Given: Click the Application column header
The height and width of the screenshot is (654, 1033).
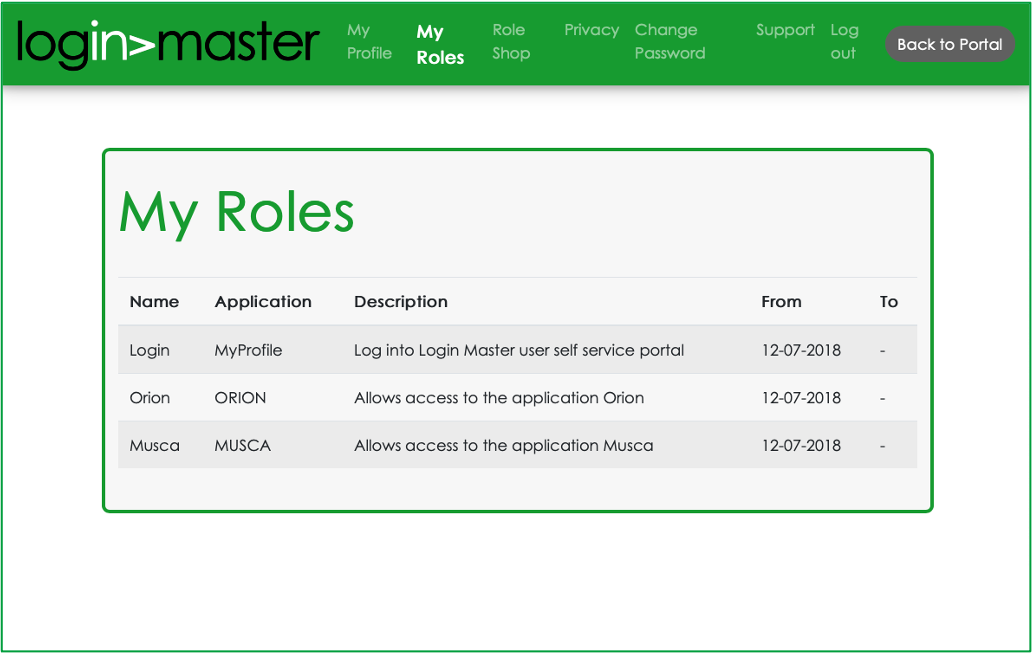Looking at the screenshot, I should (263, 301).
